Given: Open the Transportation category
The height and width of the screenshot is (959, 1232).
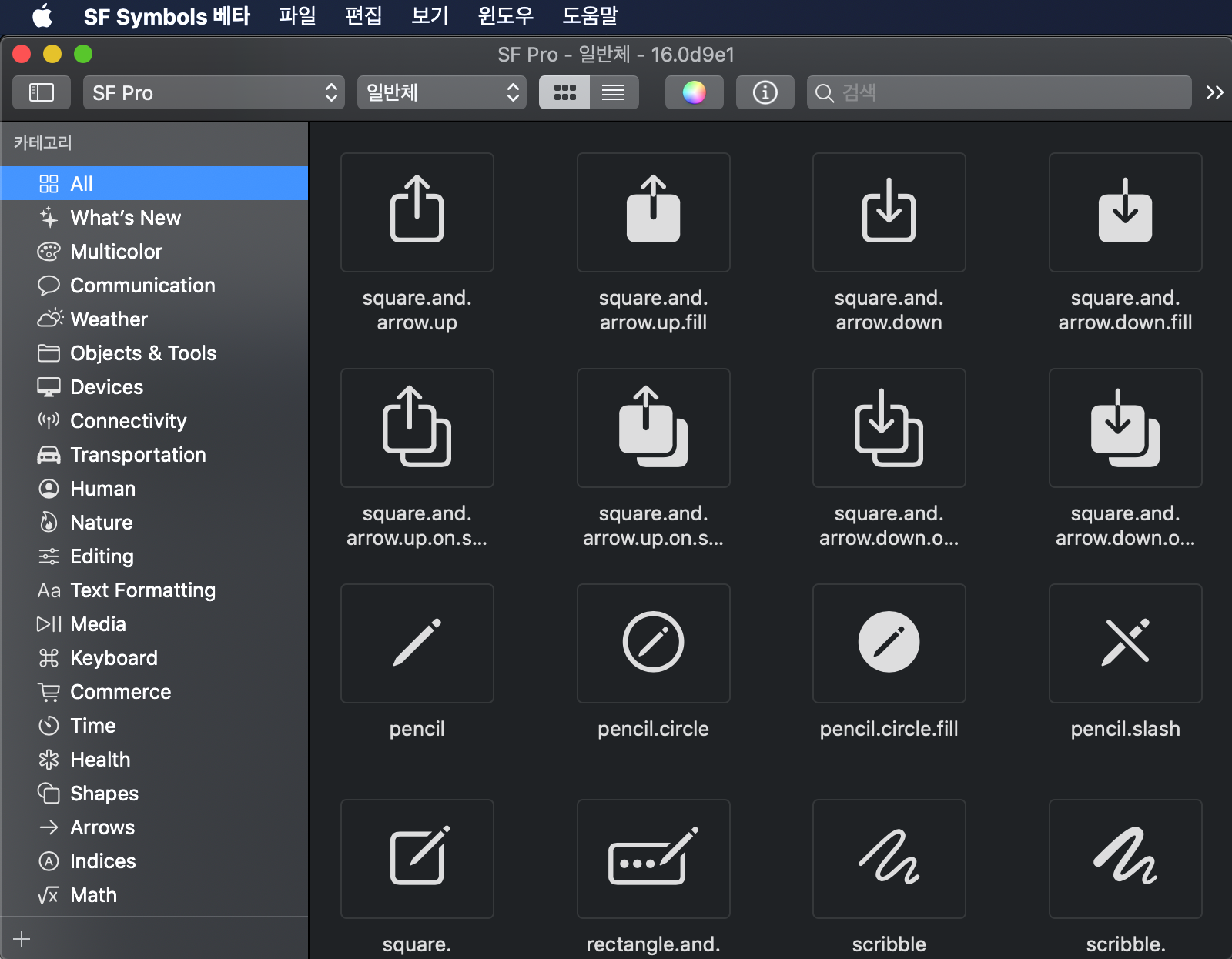Looking at the screenshot, I should coord(154,454).
